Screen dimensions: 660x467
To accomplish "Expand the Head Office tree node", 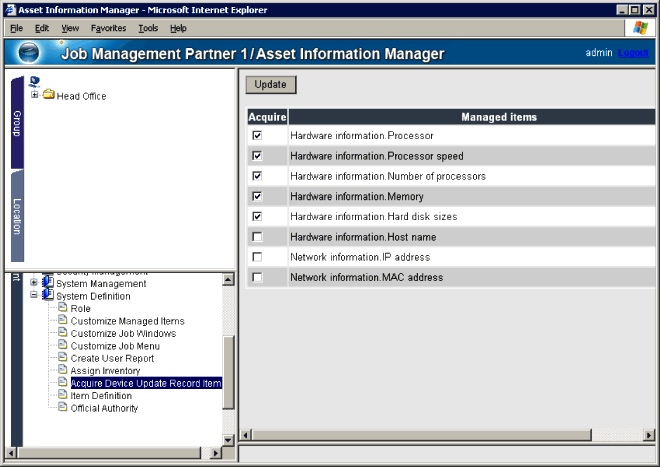I will point(35,96).
